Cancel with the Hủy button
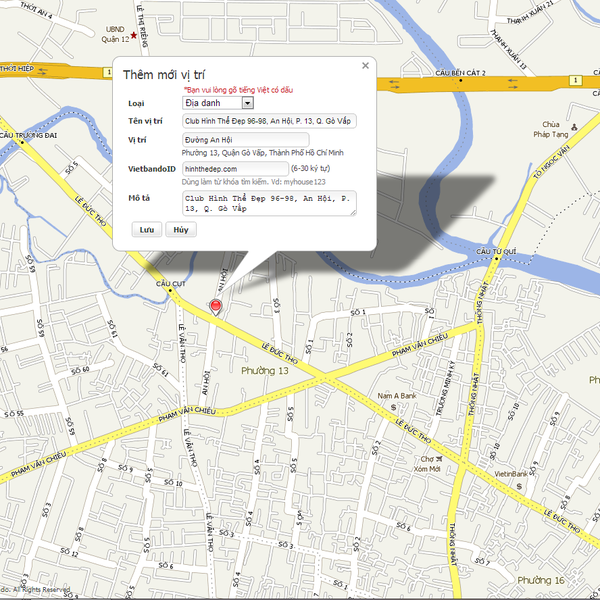This screenshot has width=600, height=600. [181, 230]
